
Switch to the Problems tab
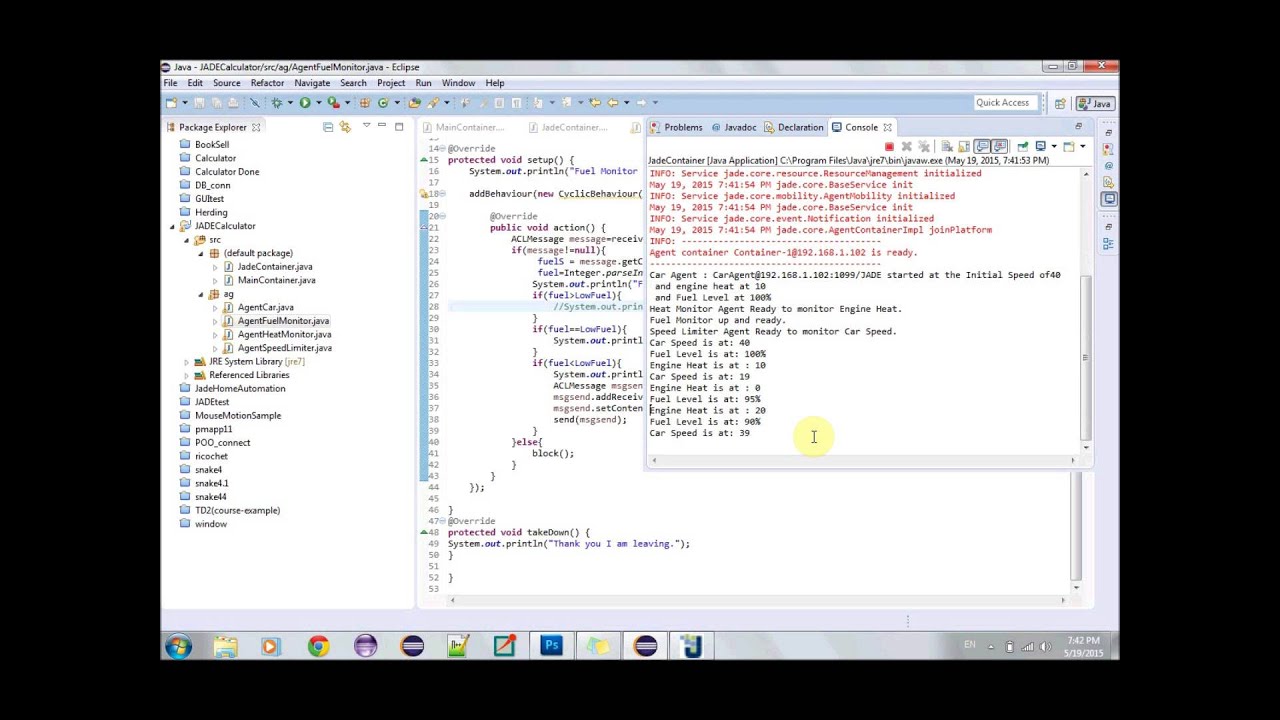point(676,127)
